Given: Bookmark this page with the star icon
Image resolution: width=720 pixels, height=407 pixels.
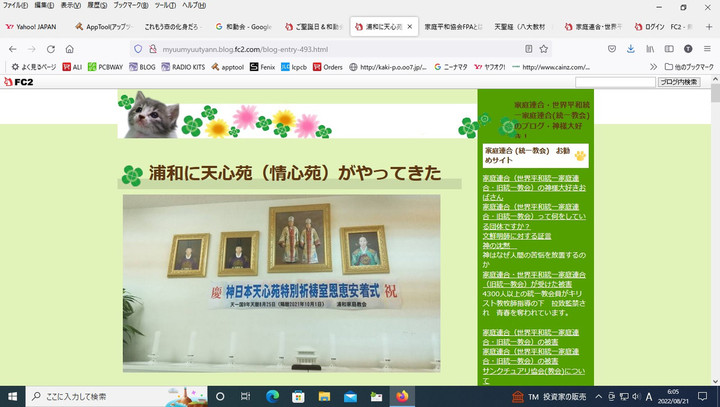Looking at the screenshot, I should click(x=543, y=48).
